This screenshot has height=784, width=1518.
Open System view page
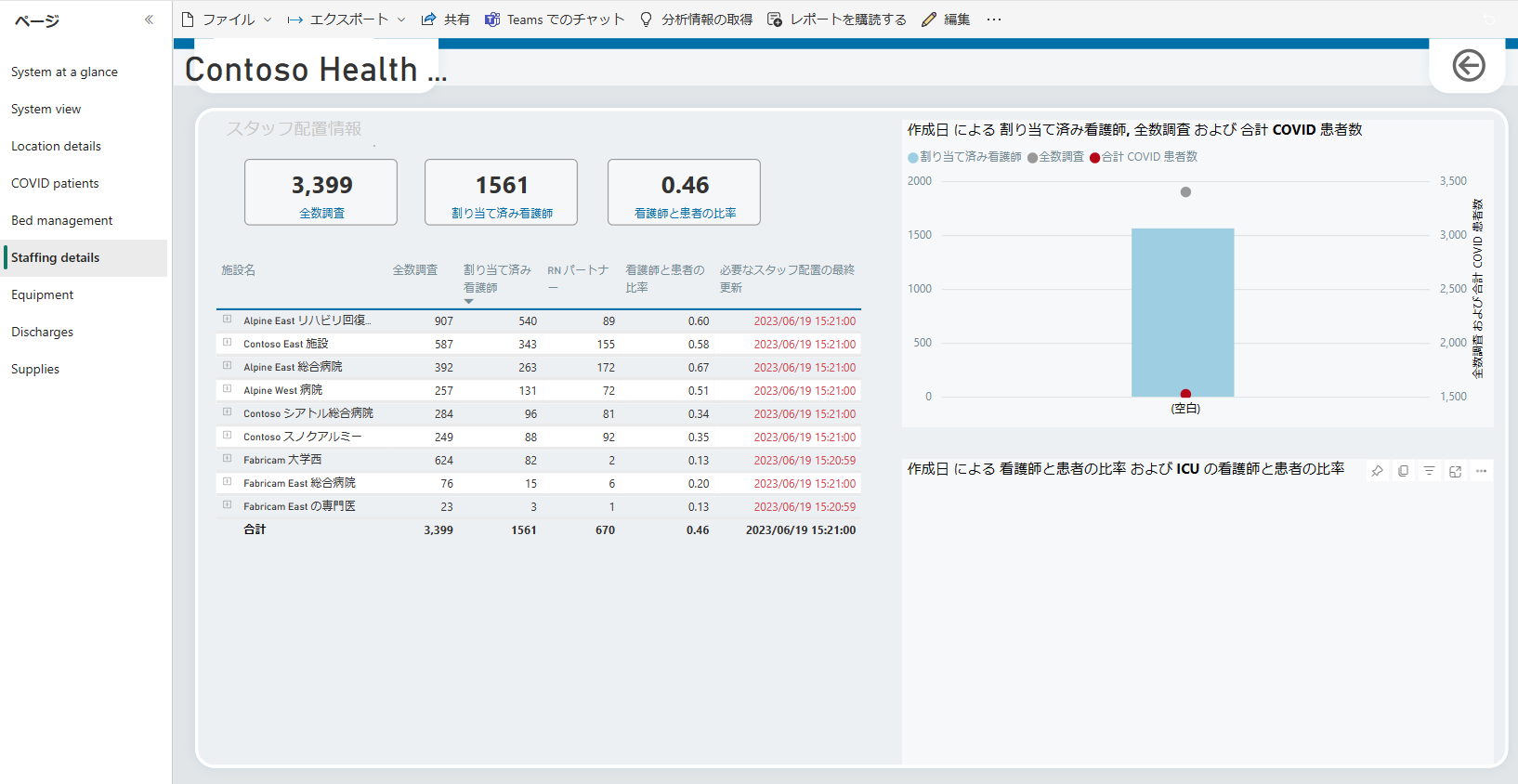[x=84, y=109]
